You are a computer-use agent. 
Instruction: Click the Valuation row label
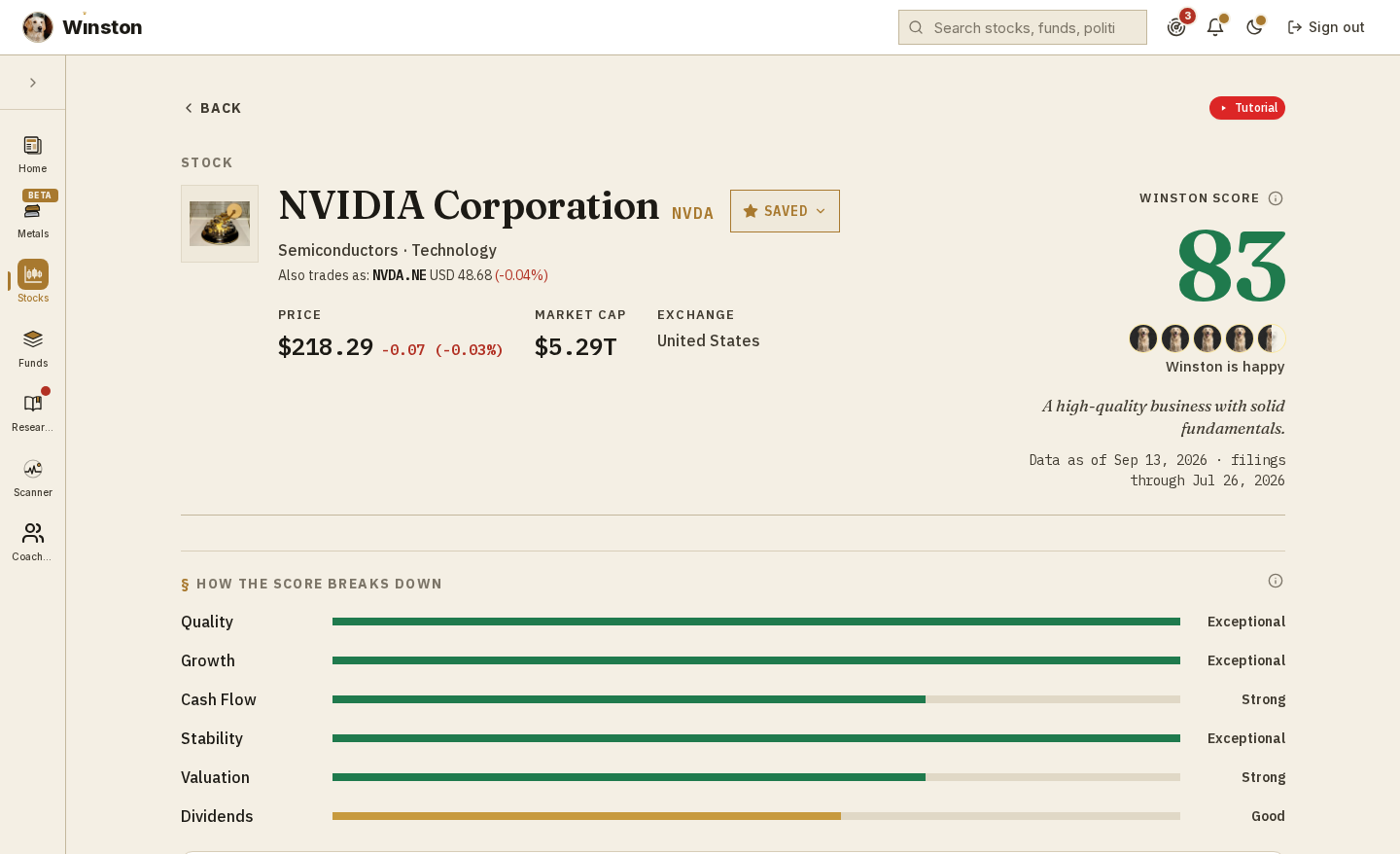pyautogui.click(x=215, y=777)
